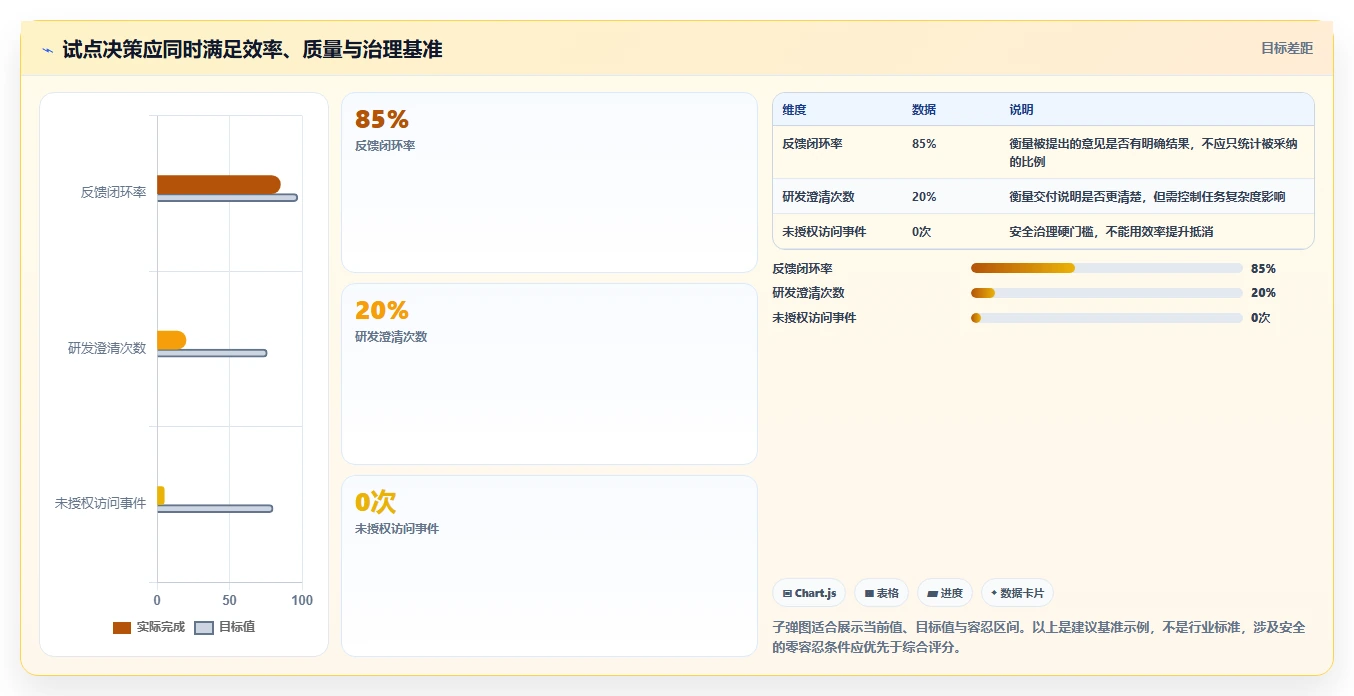Click the 反馈闭环率 cell in the table
This screenshot has height=696, width=1354.
coord(812,144)
